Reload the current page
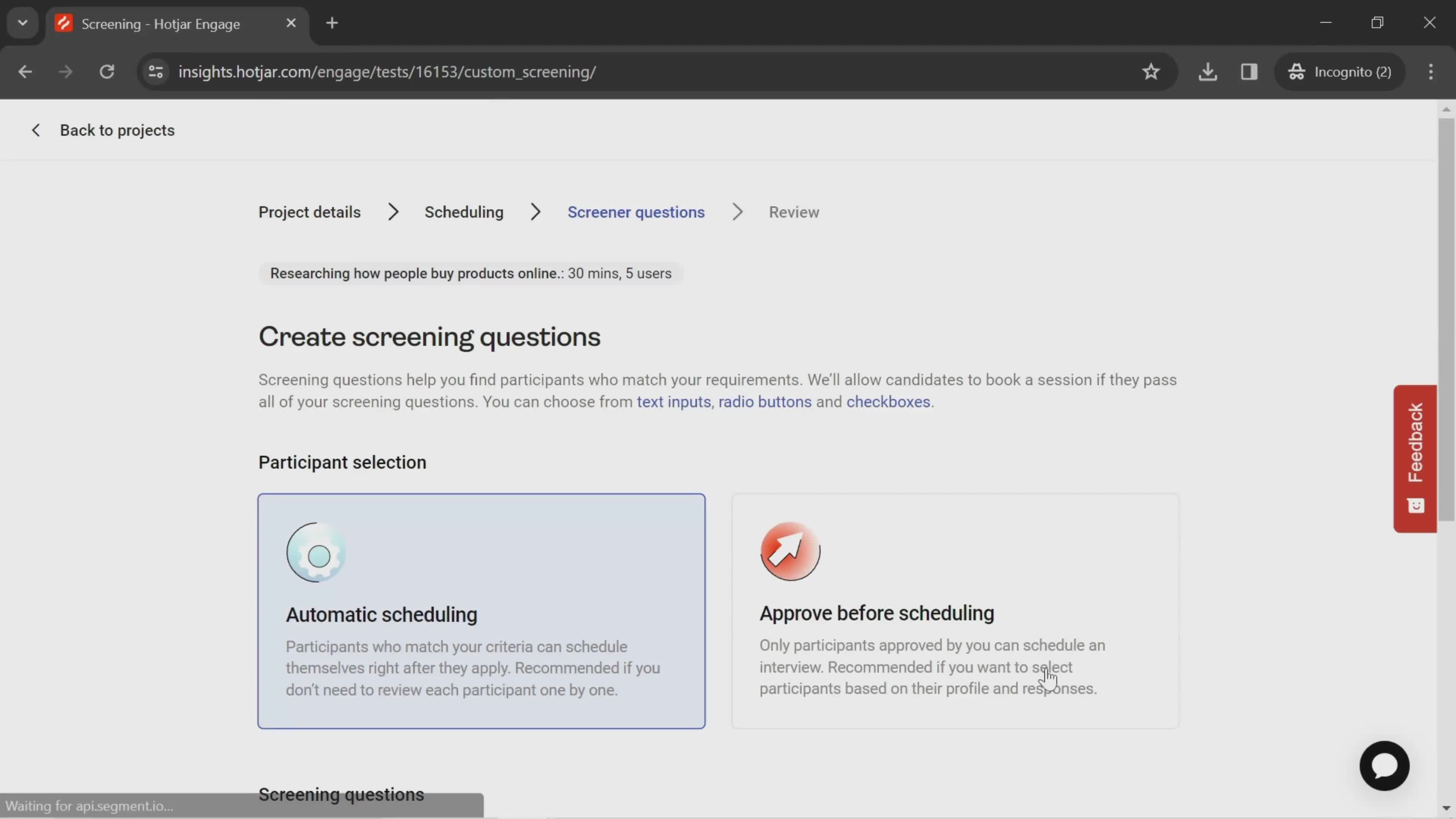 (x=107, y=72)
